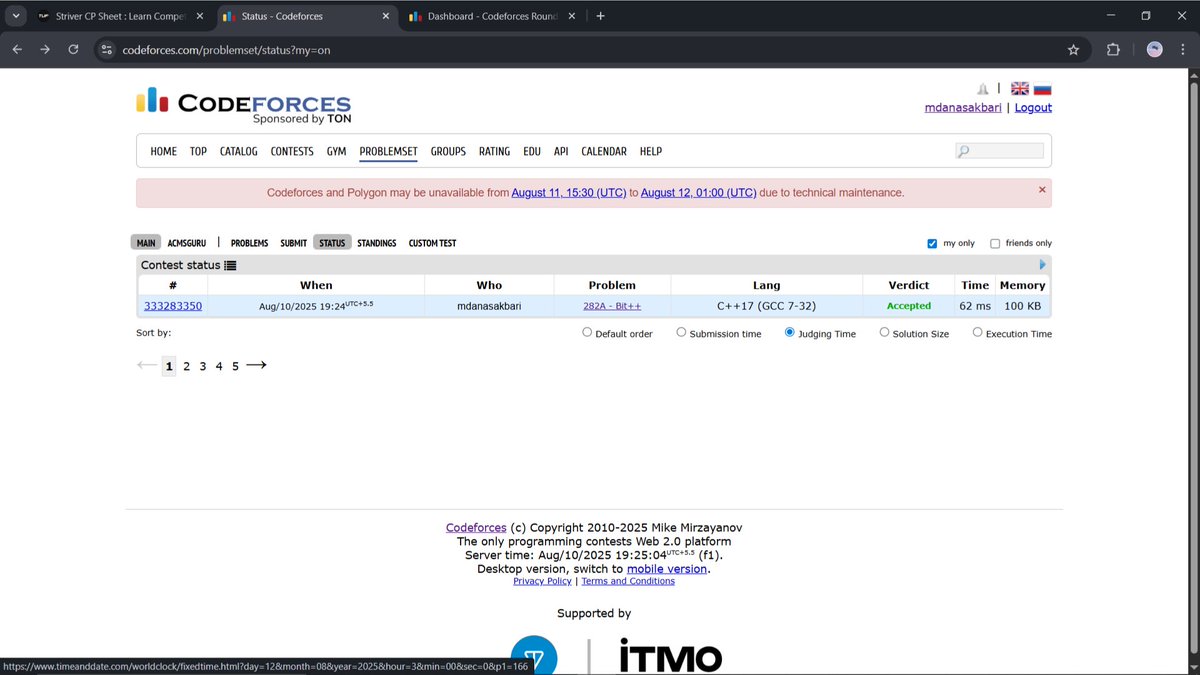
Task: Open the CATALOG menu item
Action: [239, 151]
